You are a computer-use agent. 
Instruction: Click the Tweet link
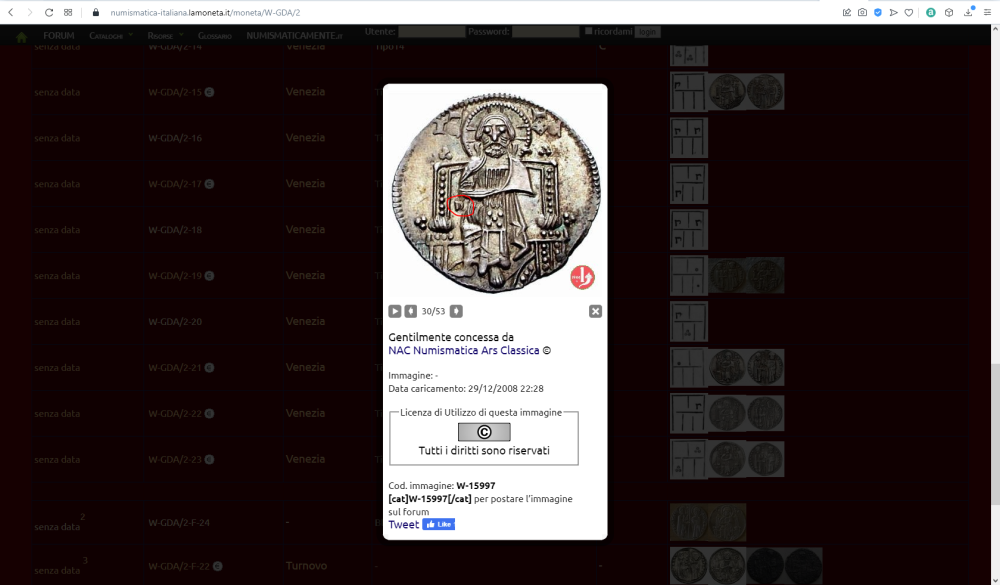tap(404, 525)
